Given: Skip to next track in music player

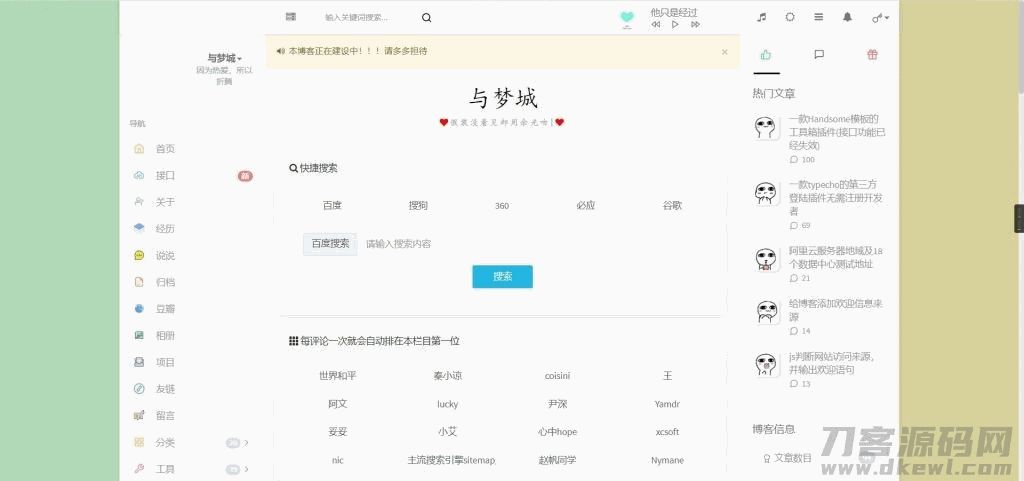Looking at the screenshot, I should tap(695, 25).
